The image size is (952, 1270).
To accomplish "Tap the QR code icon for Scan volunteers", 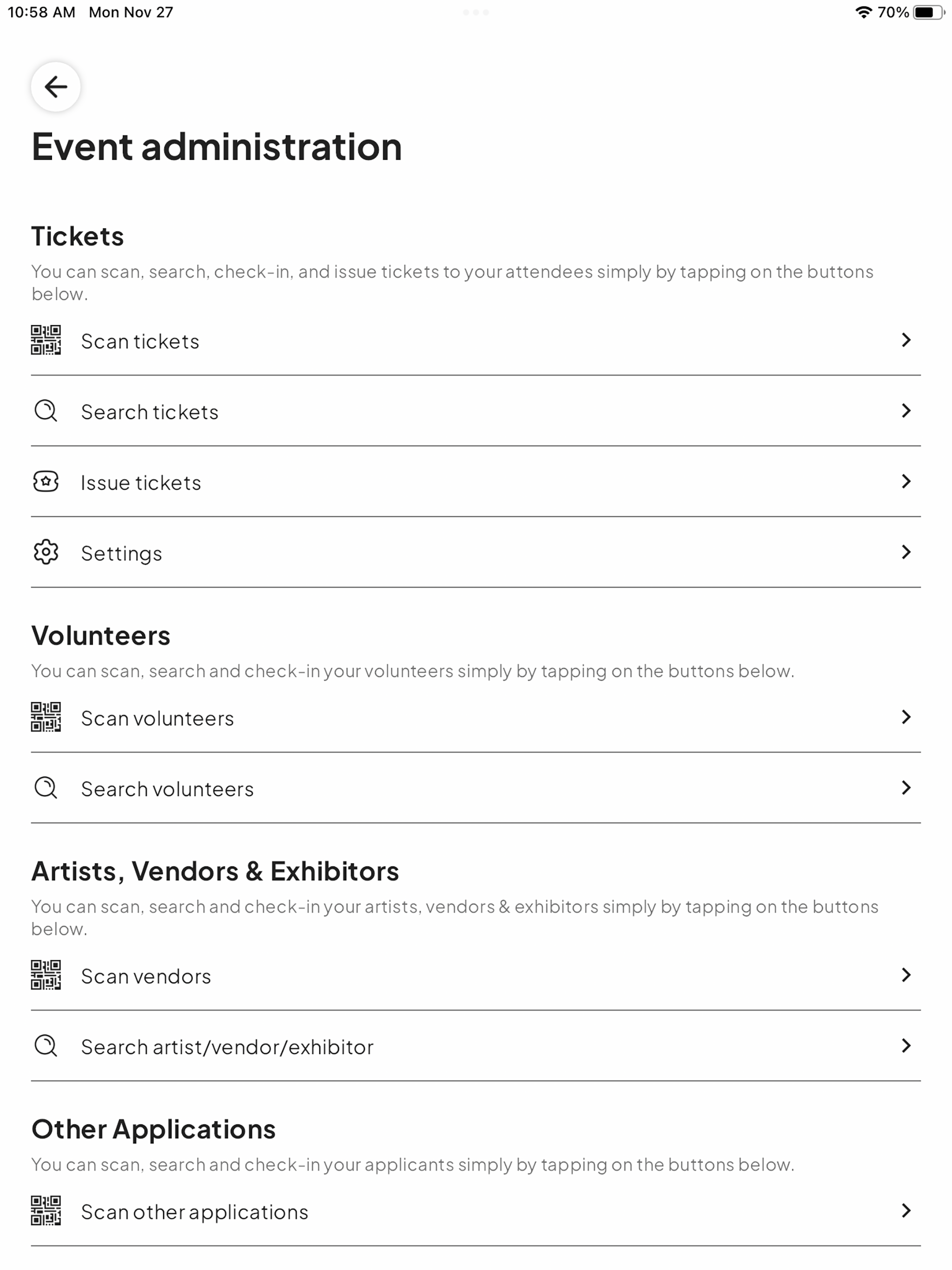I will (46, 717).
